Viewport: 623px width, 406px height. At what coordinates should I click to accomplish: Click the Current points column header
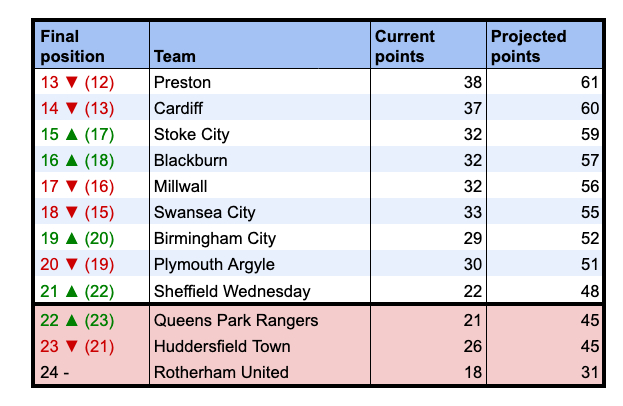point(404,46)
